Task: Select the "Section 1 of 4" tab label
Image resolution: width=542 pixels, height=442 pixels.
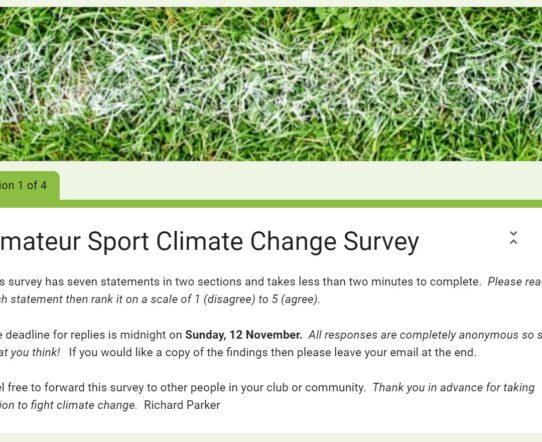Action: 23,186
